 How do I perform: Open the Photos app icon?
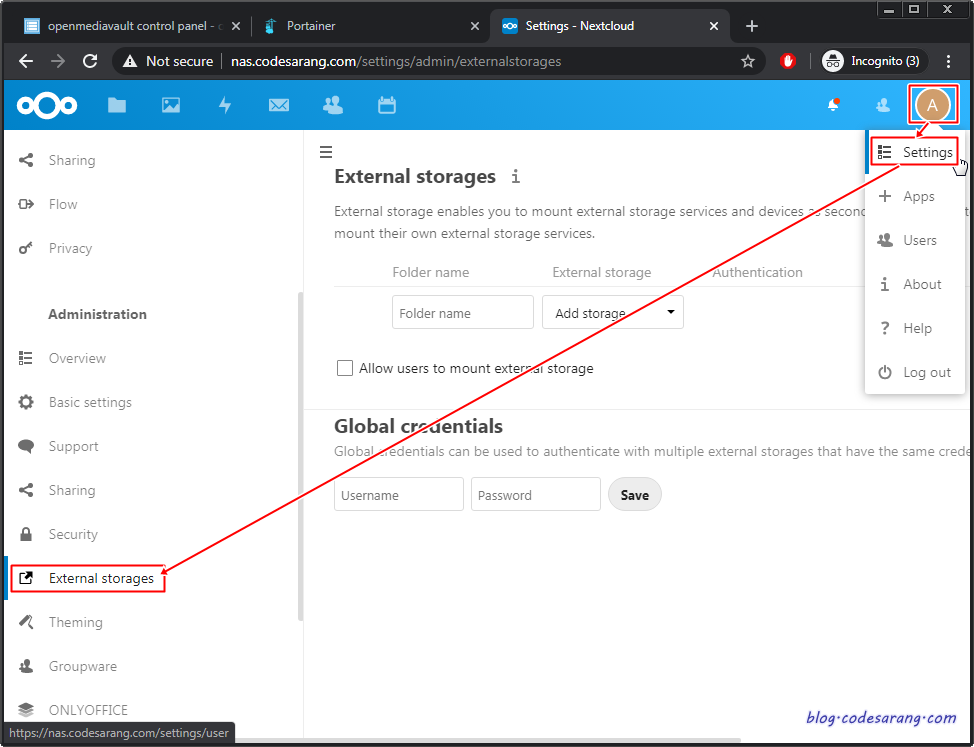(x=171, y=106)
